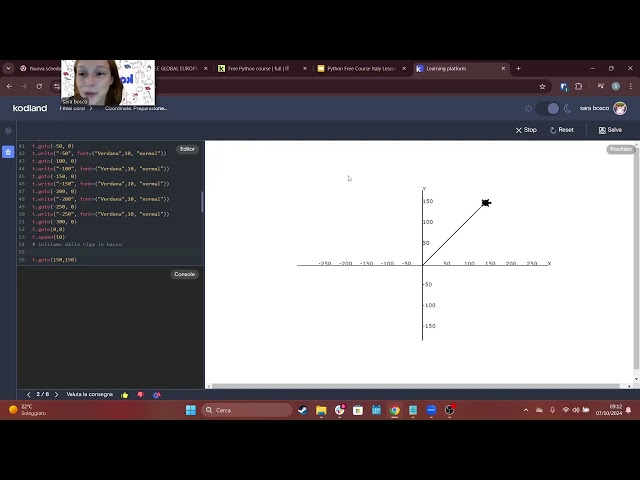640x480 pixels.
Task: Reset the code with the Reset button
Action: tap(562, 130)
